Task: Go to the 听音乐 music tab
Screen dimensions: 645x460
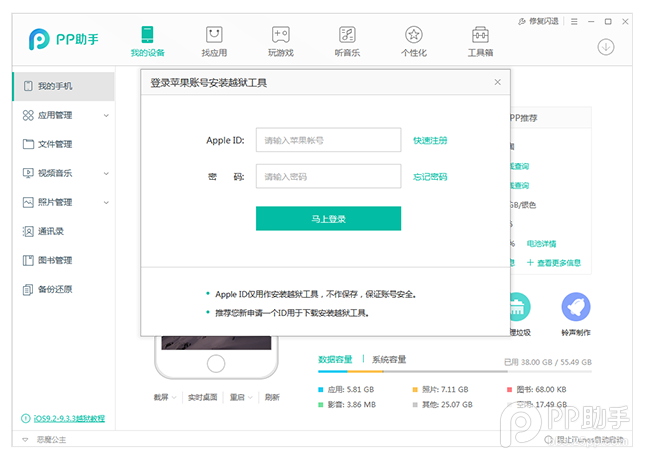Action: point(347,41)
